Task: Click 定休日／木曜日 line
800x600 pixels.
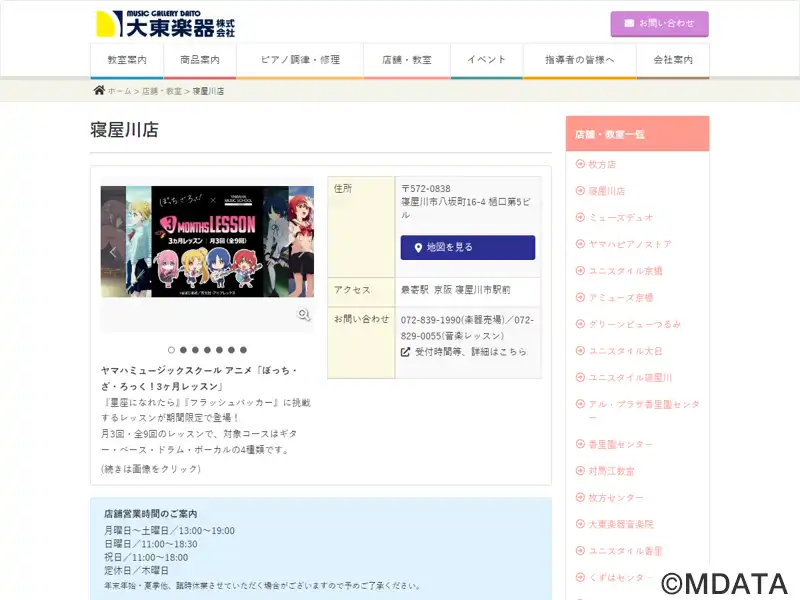Action: (136, 570)
